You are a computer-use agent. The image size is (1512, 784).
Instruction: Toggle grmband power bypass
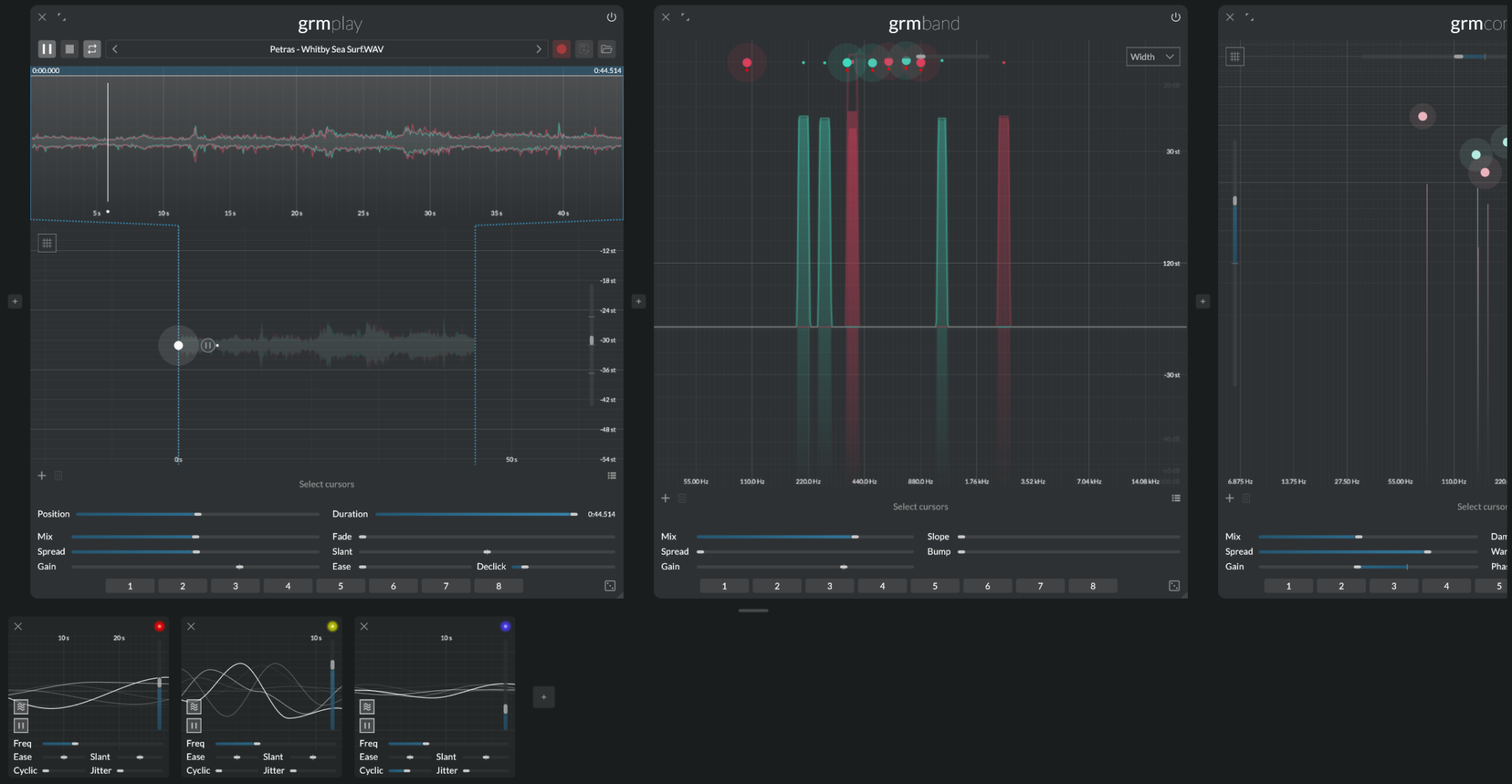tap(1175, 17)
